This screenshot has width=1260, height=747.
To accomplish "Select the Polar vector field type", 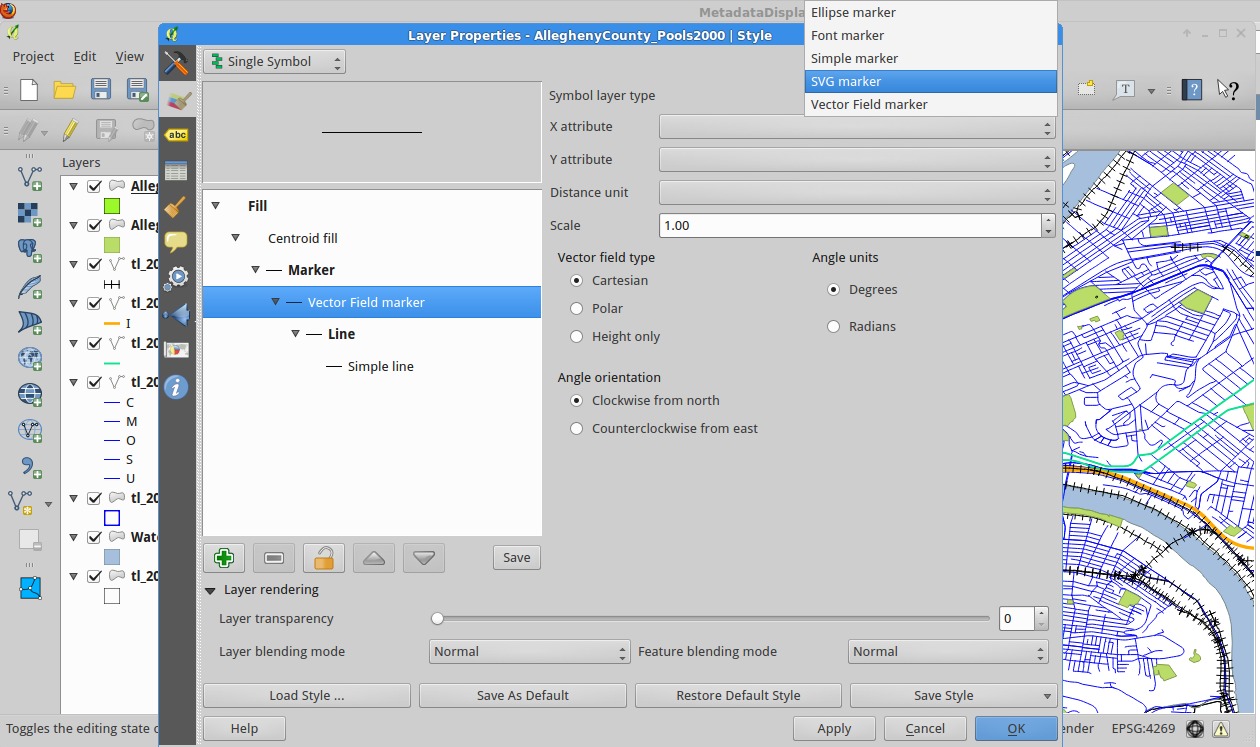I will click(576, 309).
